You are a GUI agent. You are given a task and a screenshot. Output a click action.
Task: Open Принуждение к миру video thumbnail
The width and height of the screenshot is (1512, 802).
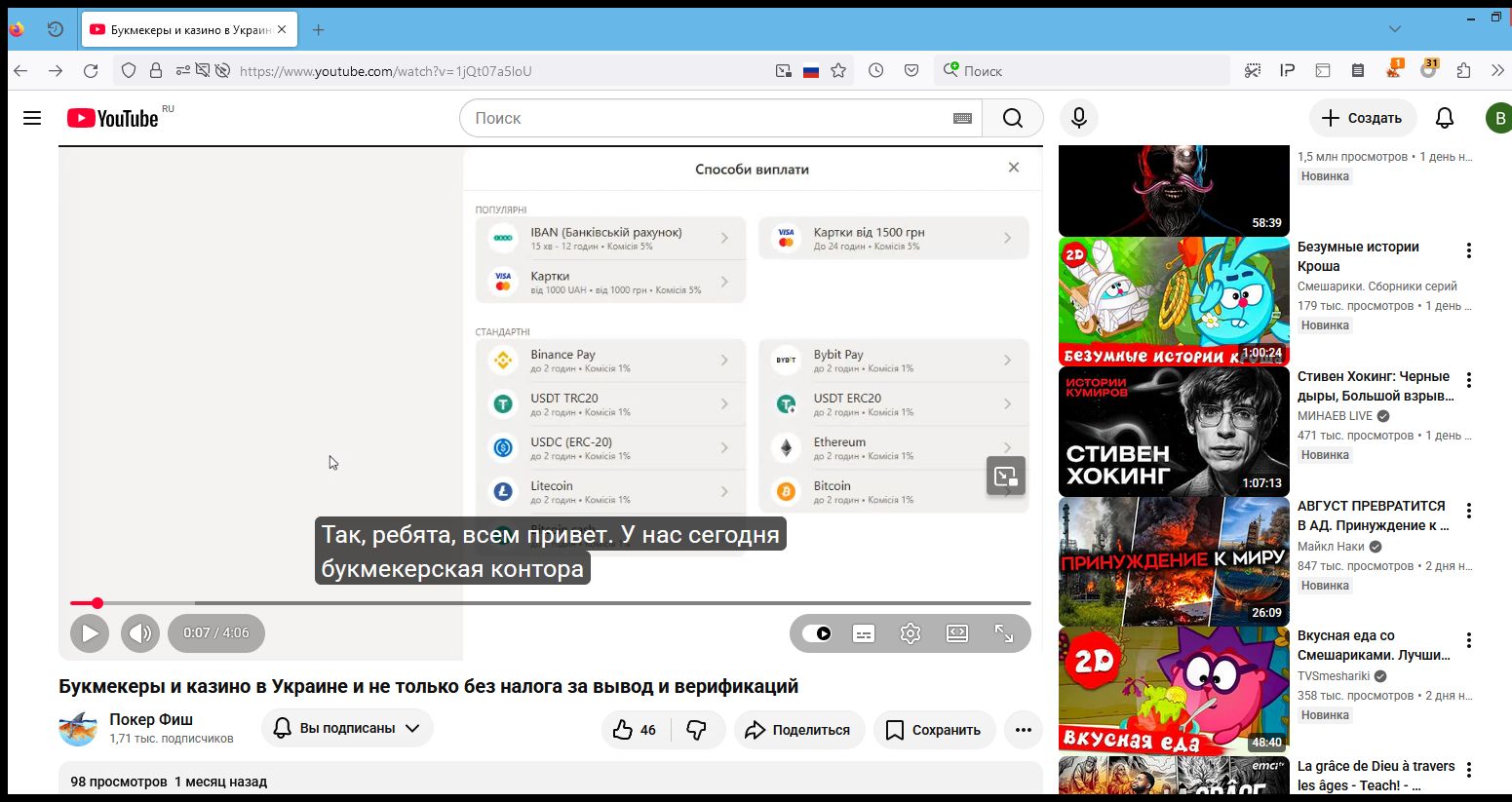(1174, 561)
